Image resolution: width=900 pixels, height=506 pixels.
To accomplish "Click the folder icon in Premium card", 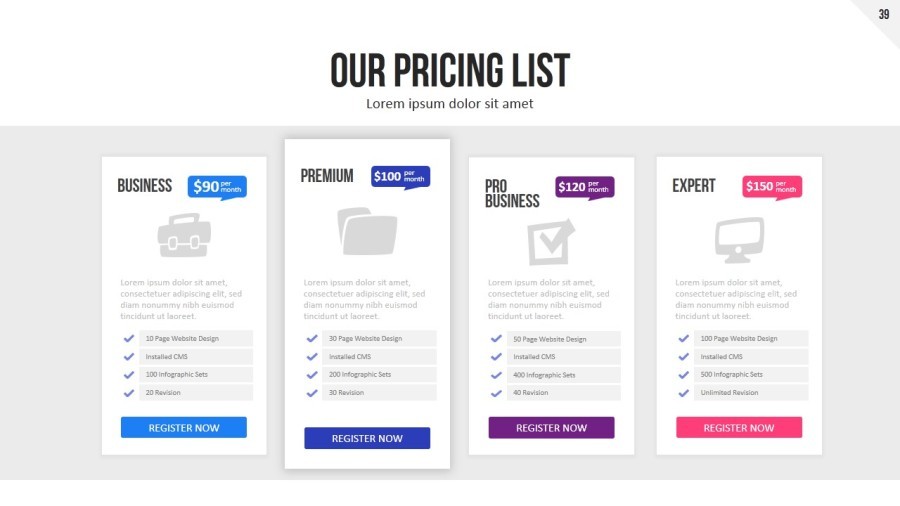I will [367, 231].
